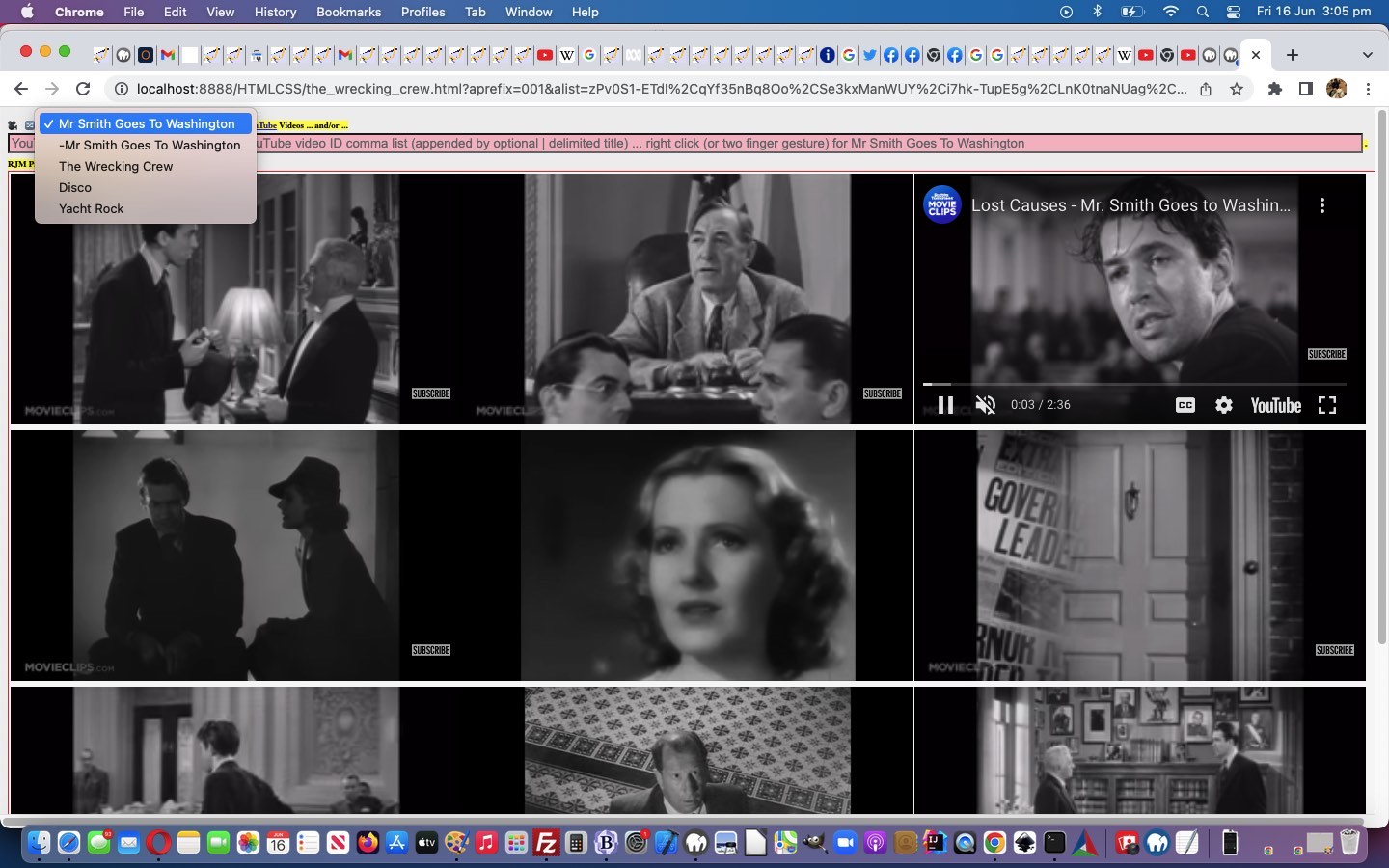Toggle closed captions on the video
Viewport: 1389px width, 868px height.
[1185, 405]
